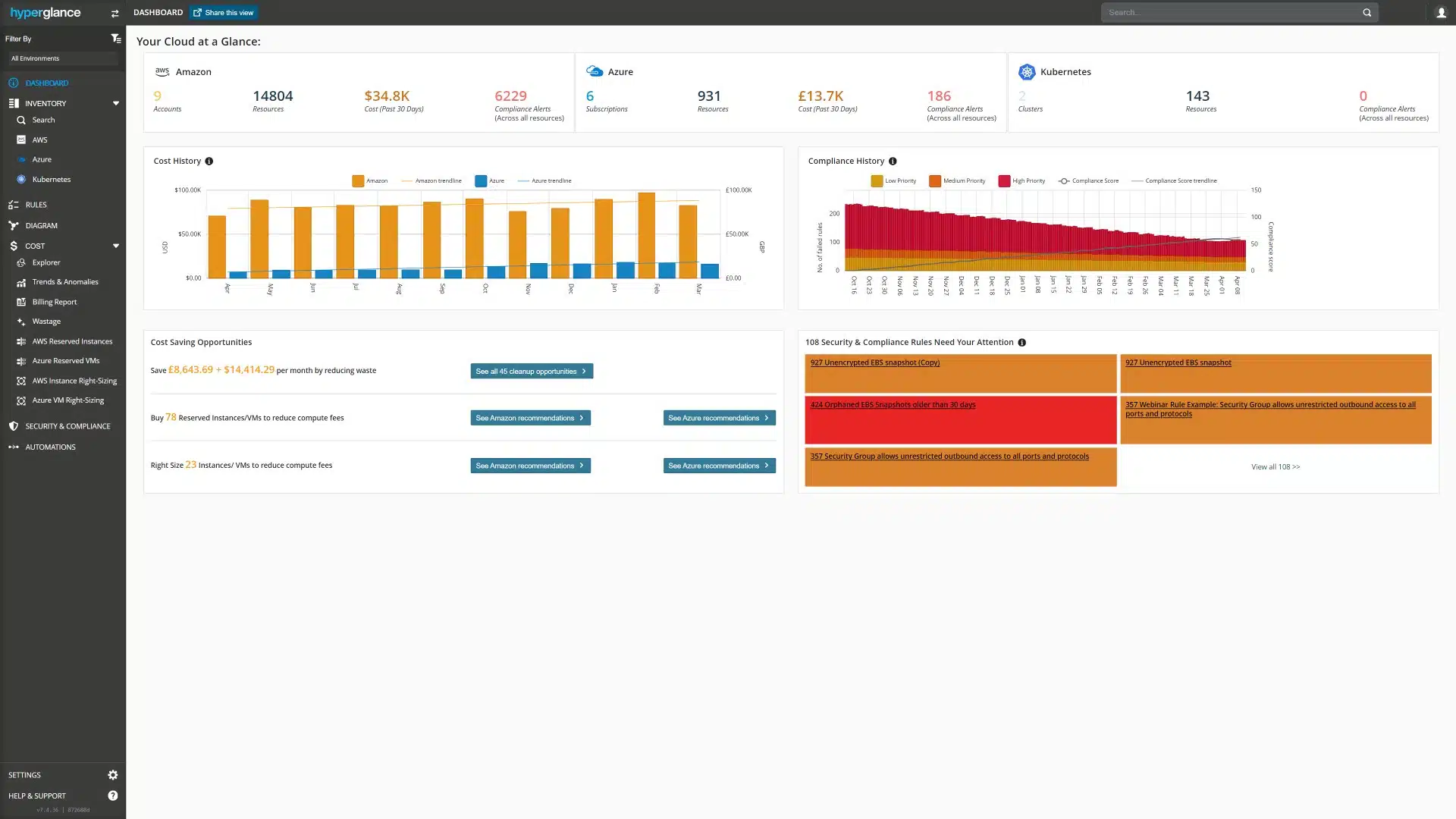The width and height of the screenshot is (1456, 819).
Task: Collapse the Cost section arrow
Action: pos(116,246)
